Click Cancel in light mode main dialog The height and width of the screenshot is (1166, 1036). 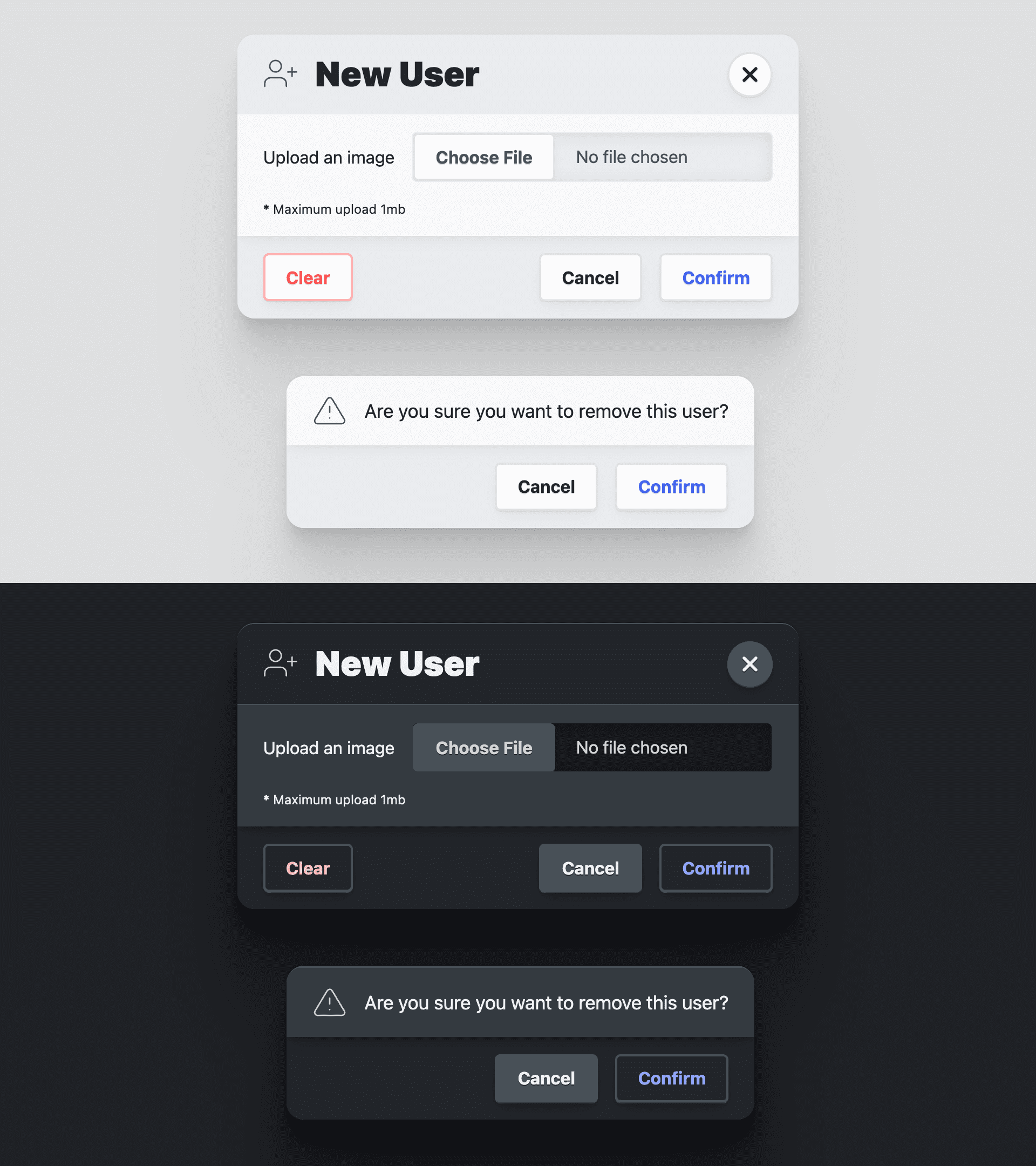[x=590, y=277]
